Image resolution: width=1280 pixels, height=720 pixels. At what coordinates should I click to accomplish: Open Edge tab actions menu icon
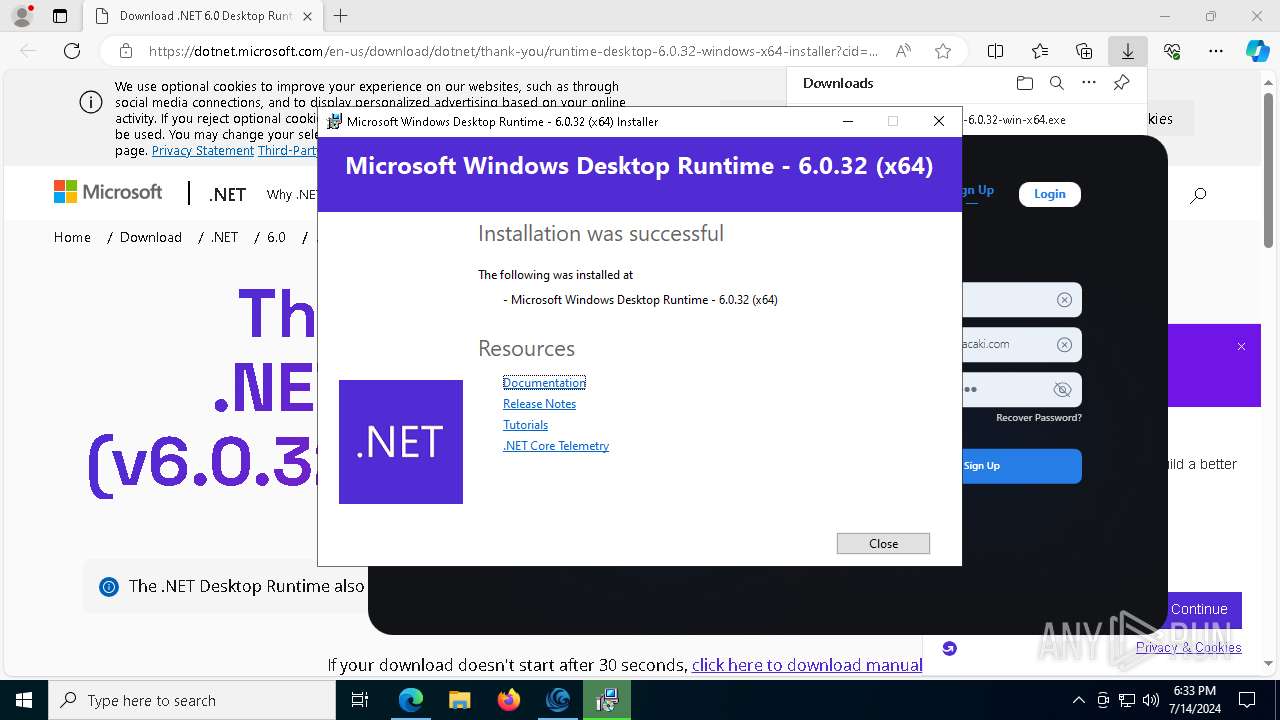[60, 16]
